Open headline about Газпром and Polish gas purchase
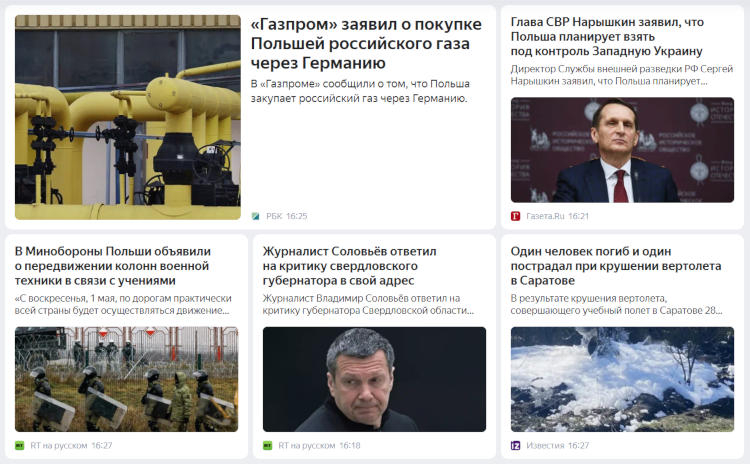750x464 pixels. click(x=366, y=44)
